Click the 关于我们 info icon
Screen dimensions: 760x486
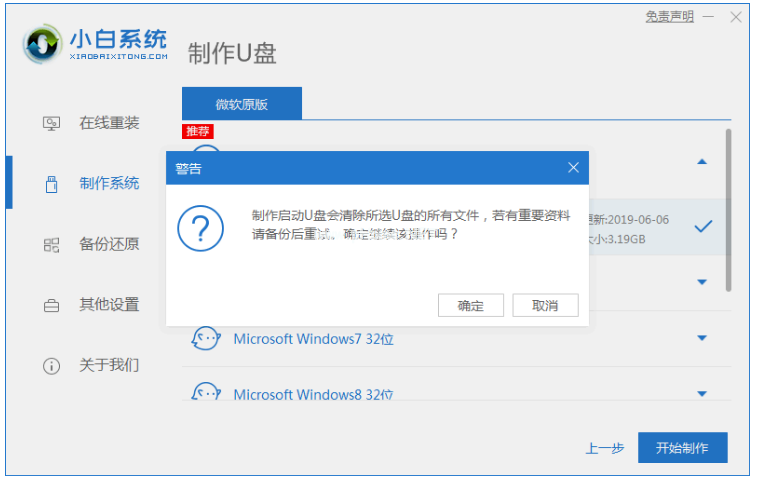click(51, 366)
